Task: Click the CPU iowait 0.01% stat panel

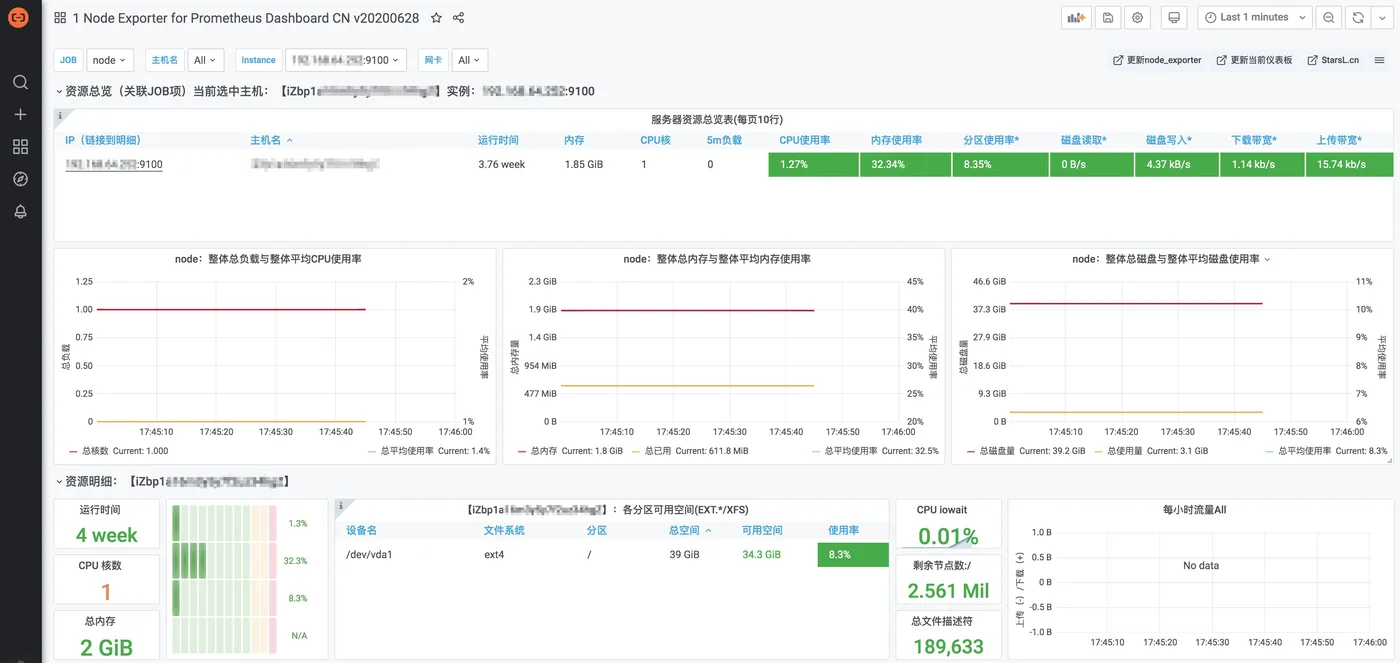Action: pyautogui.click(x=948, y=525)
